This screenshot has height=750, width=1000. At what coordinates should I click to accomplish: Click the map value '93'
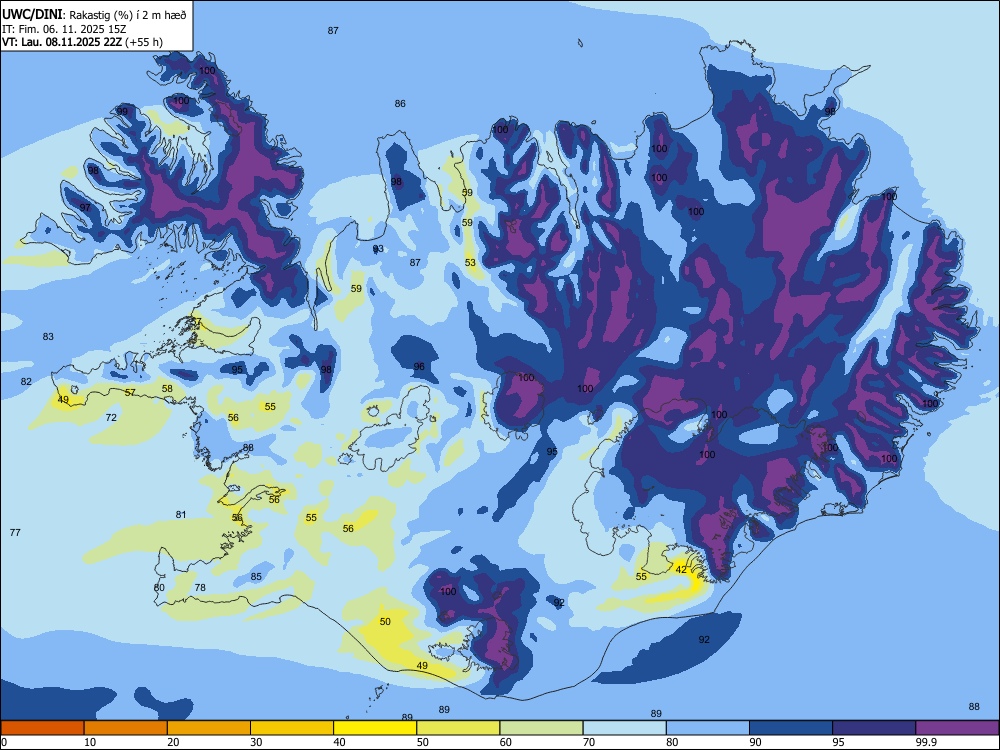coord(378,249)
